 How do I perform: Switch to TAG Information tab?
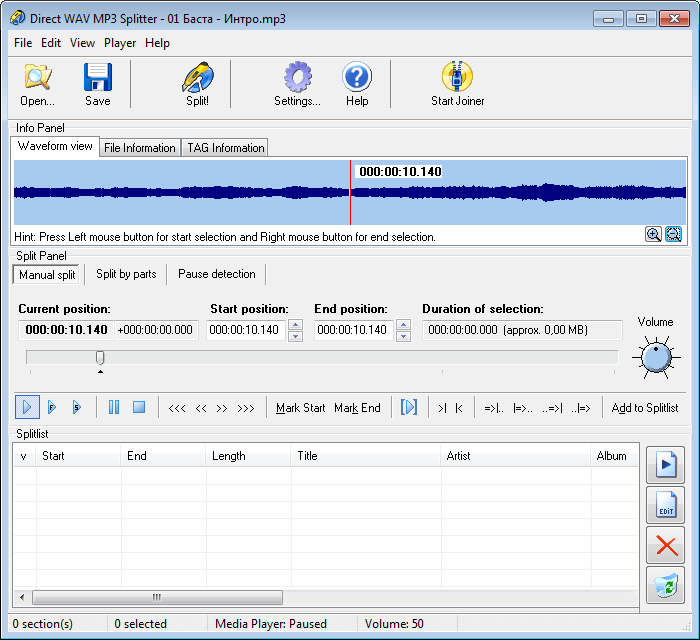tap(225, 148)
